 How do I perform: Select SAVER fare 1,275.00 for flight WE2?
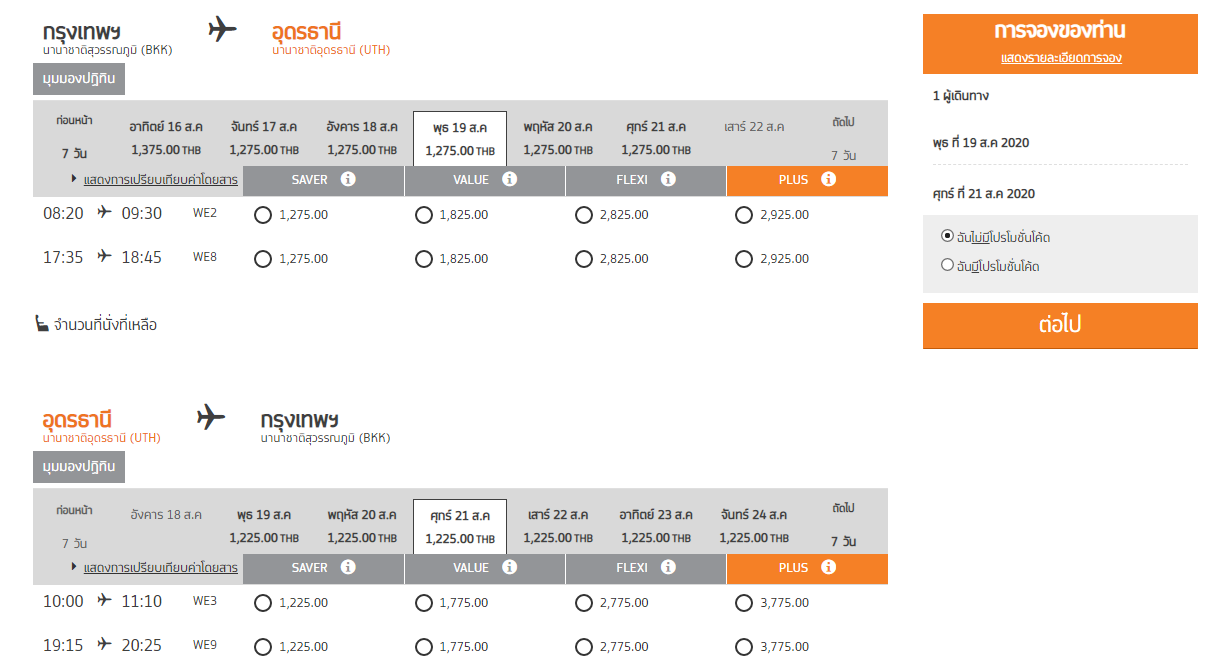point(263,215)
